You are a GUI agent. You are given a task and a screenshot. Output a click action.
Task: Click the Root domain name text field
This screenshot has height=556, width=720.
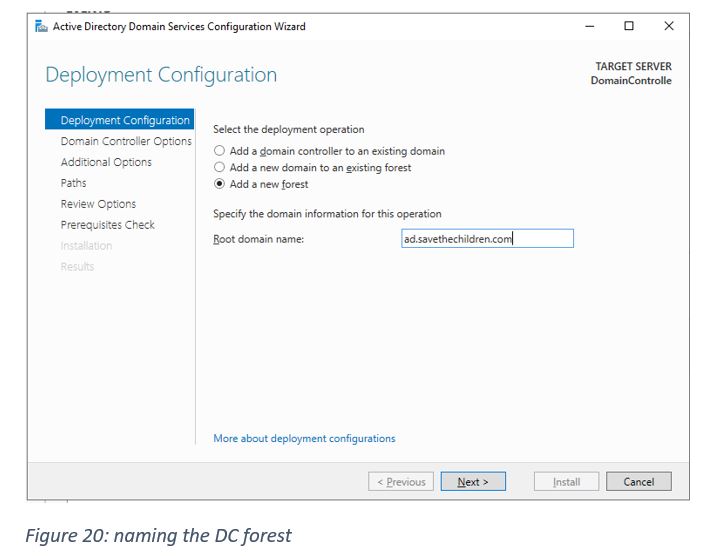pyautogui.click(x=487, y=239)
